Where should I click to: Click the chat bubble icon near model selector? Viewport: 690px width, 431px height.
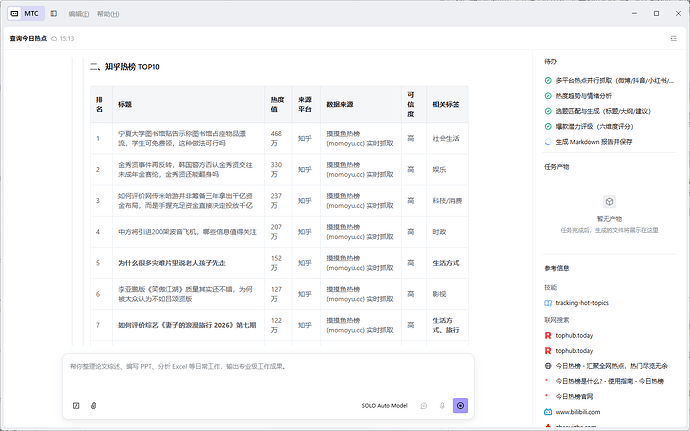[x=424, y=405]
